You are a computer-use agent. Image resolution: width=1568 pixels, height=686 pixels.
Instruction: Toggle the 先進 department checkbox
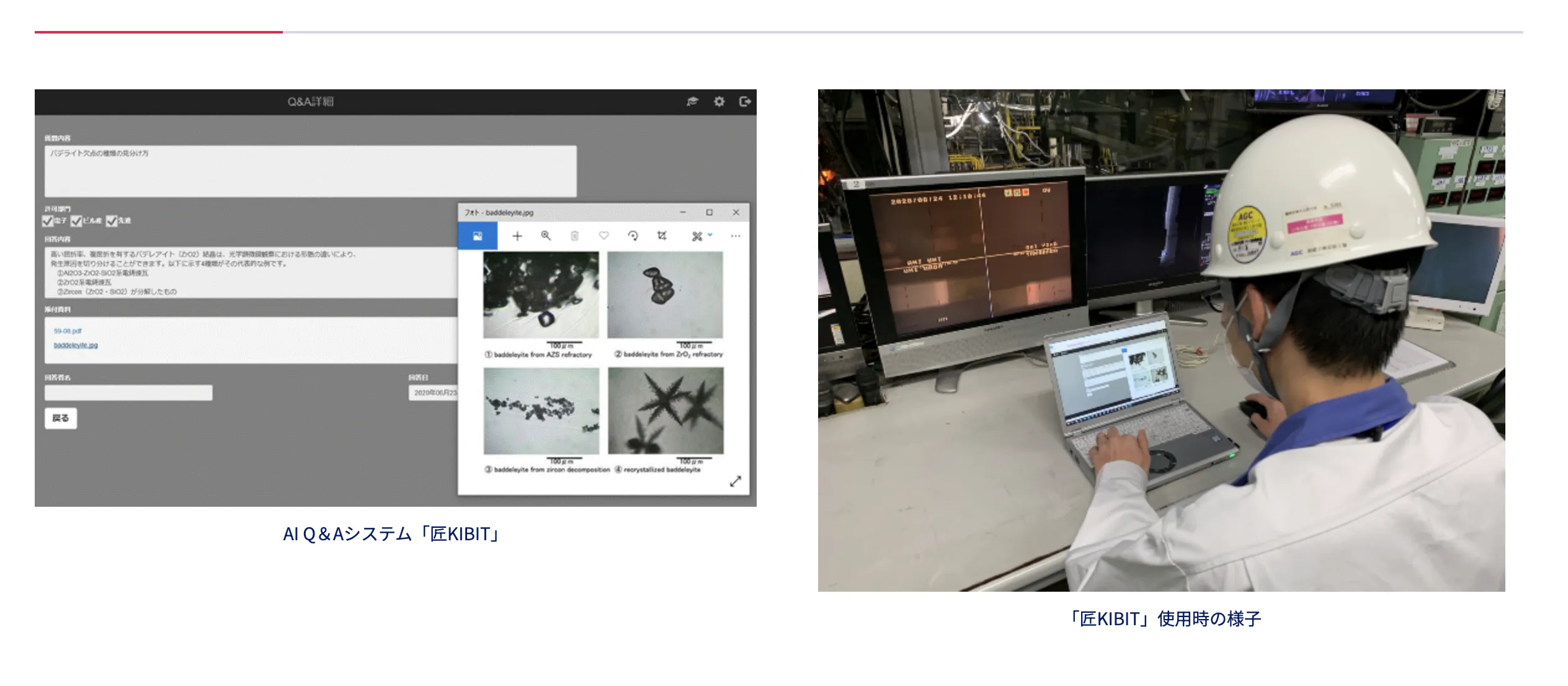(112, 221)
